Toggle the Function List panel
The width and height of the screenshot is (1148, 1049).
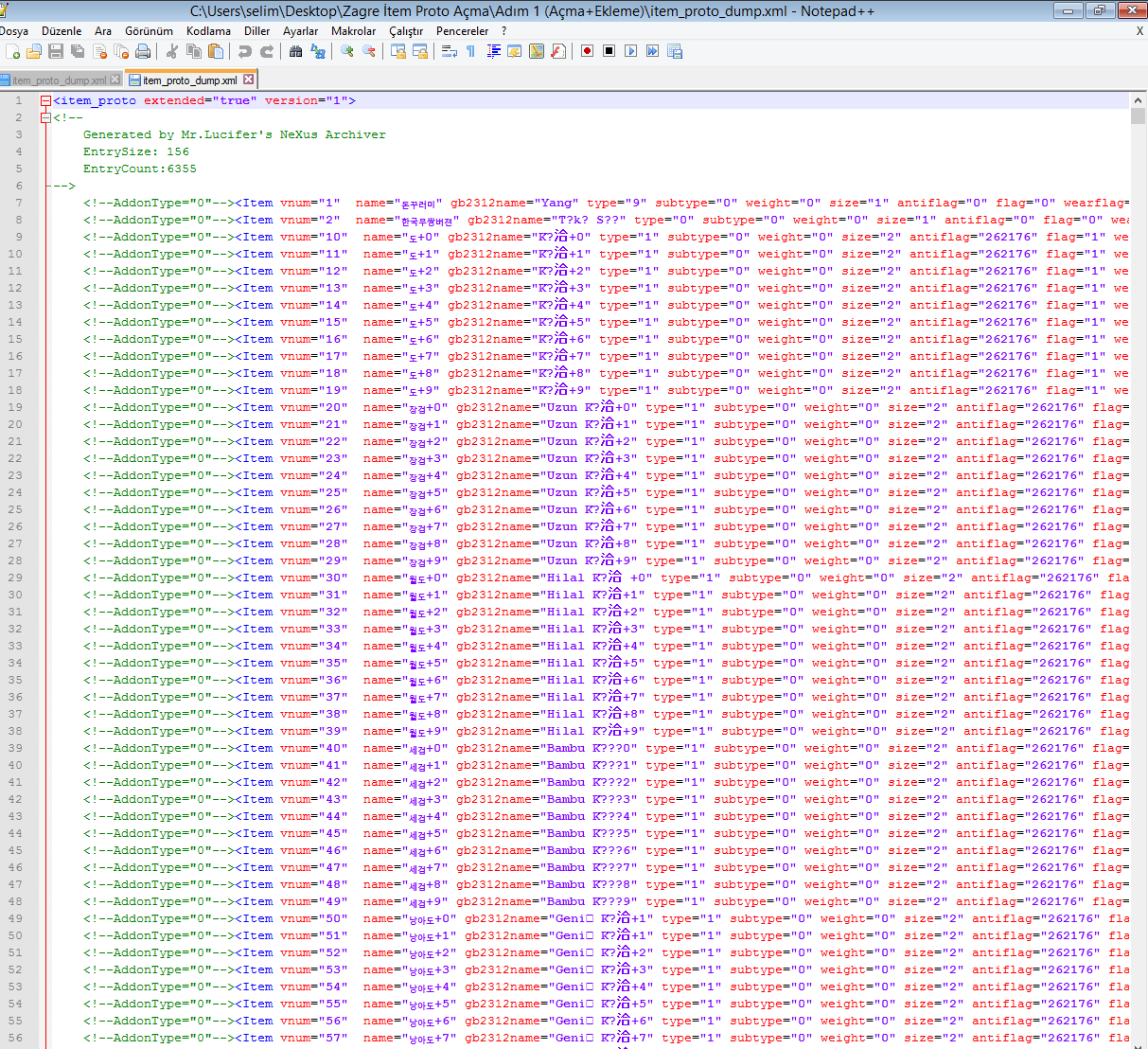558,51
